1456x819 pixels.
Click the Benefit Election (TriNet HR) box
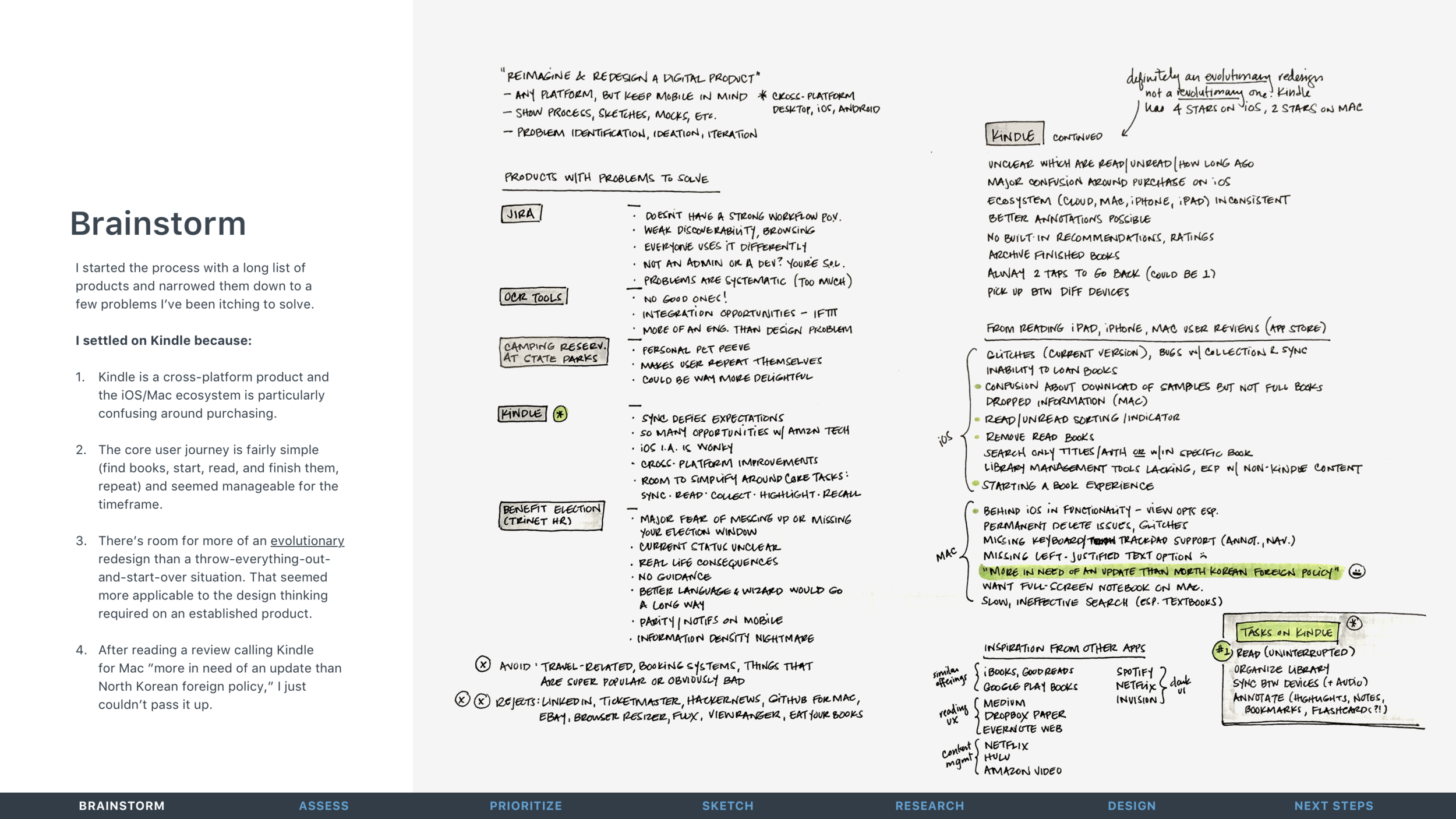pos(551,515)
